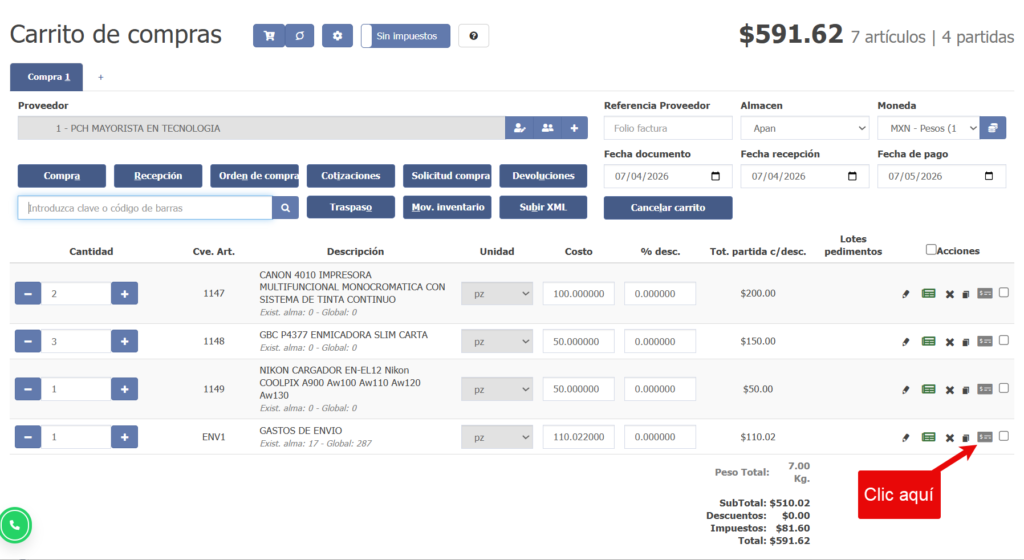Check the Acciones select-all checkbox
Image resolution: width=1024 pixels, height=560 pixels.
pyautogui.click(x=932, y=250)
